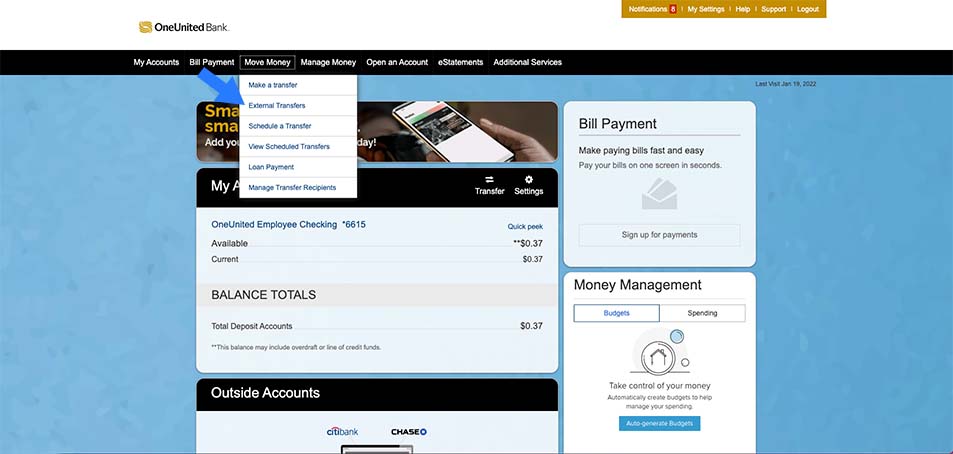Click the red notifications badge showing 8

673,9
